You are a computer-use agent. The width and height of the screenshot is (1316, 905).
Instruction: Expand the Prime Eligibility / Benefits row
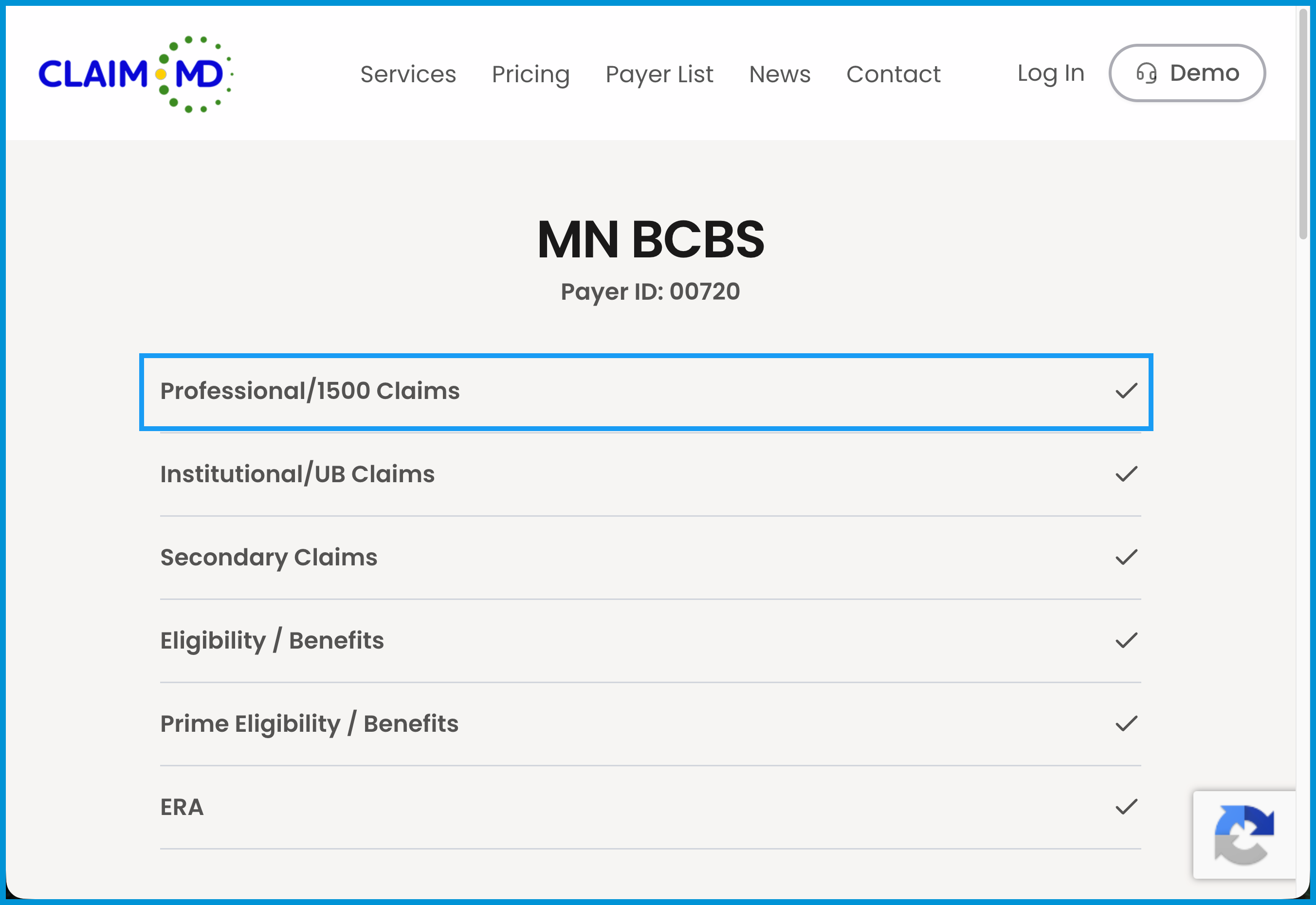click(x=650, y=724)
